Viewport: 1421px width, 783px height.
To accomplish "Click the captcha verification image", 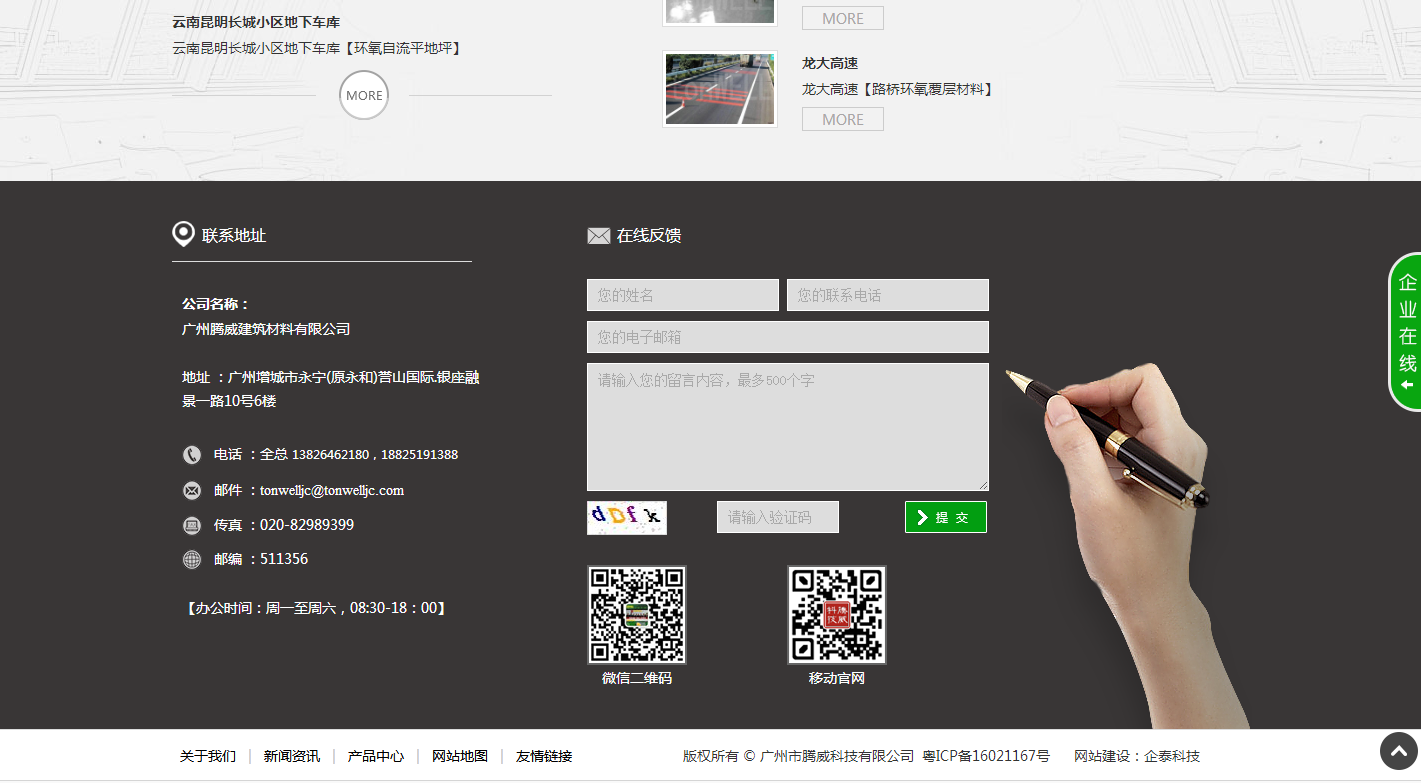I will (626, 517).
